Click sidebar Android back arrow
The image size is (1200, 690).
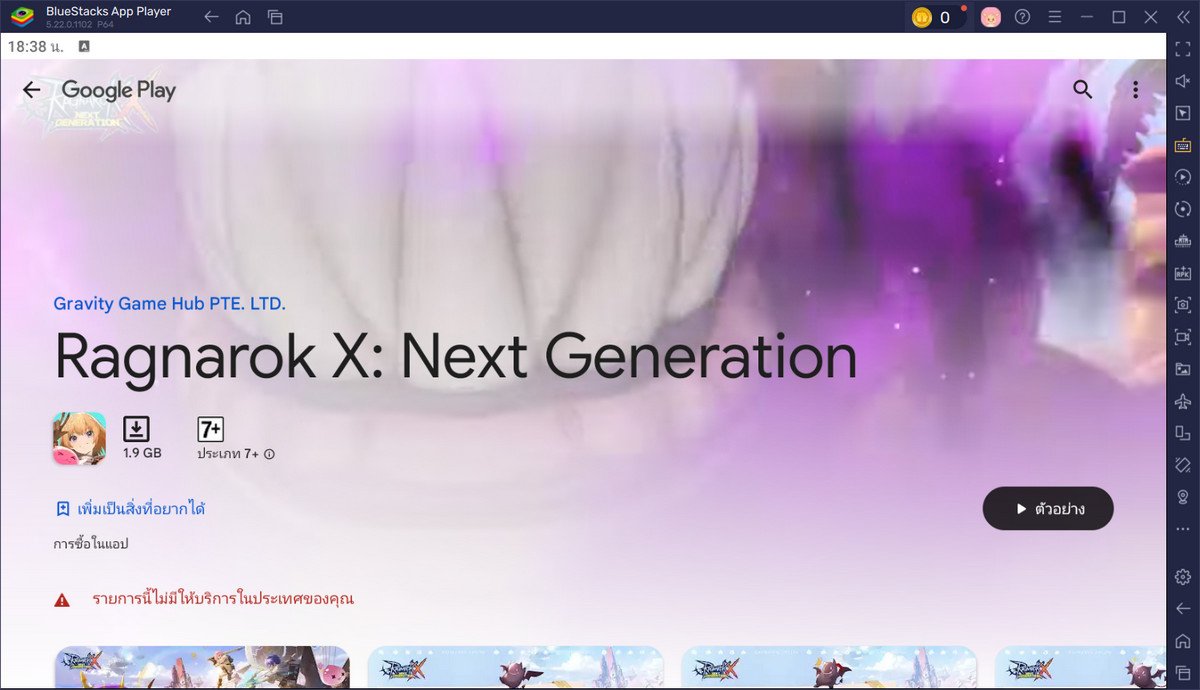coord(1183,609)
